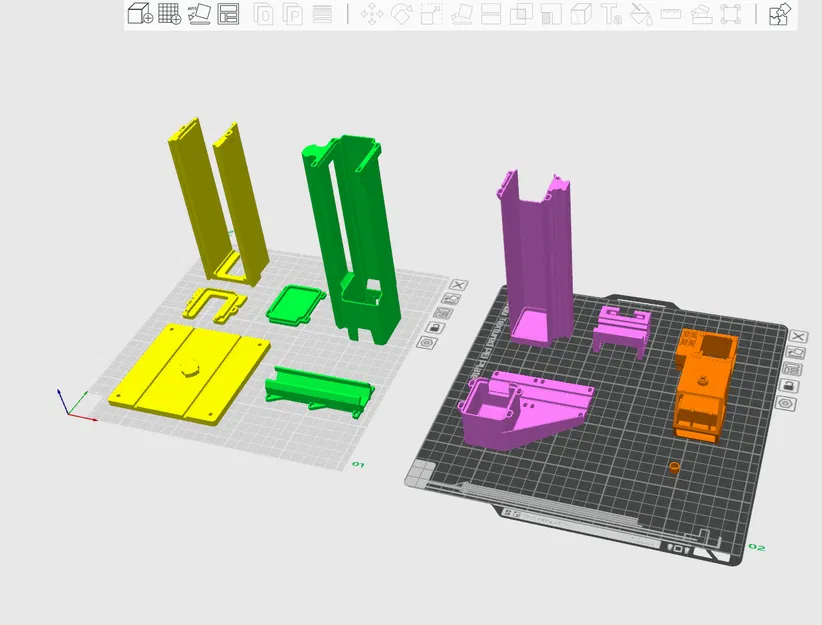The image size is (822, 625).
Task: Add a new model to the project
Action: (x=137, y=14)
